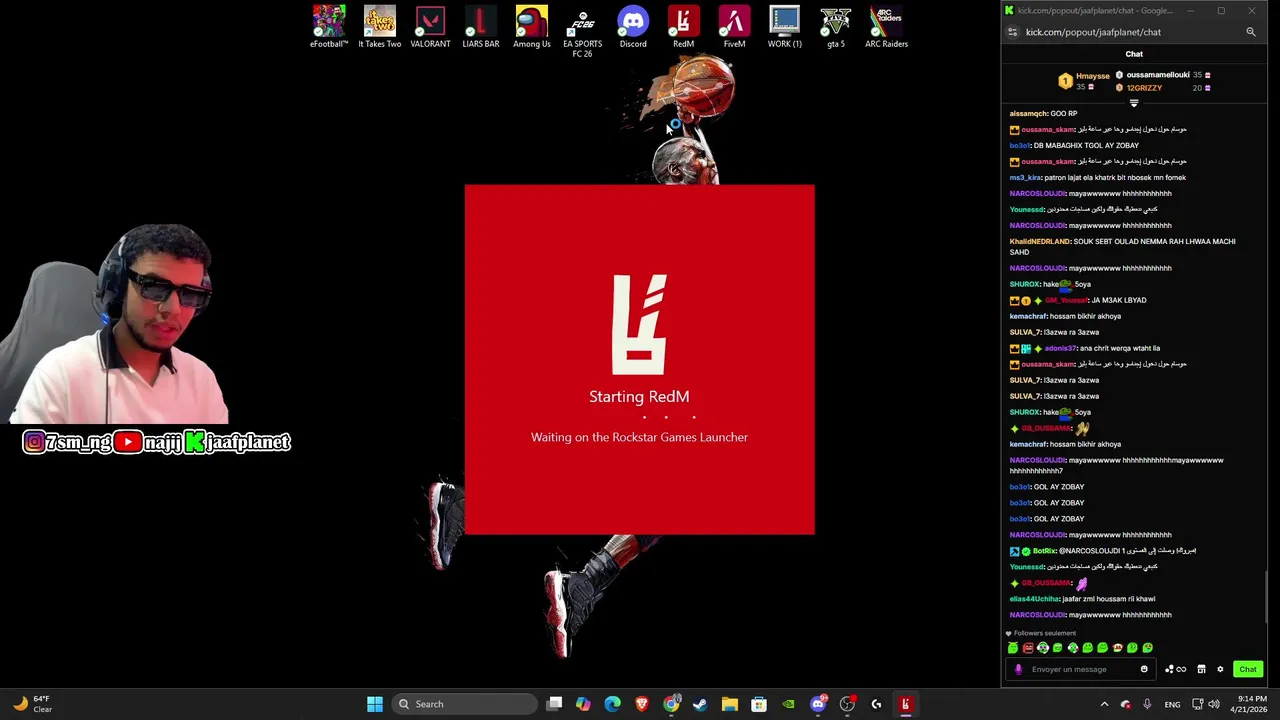The height and width of the screenshot is (720, 1280).
Task: Toggle the system tray microphone icon
Action: click(x=1147, y=704)
